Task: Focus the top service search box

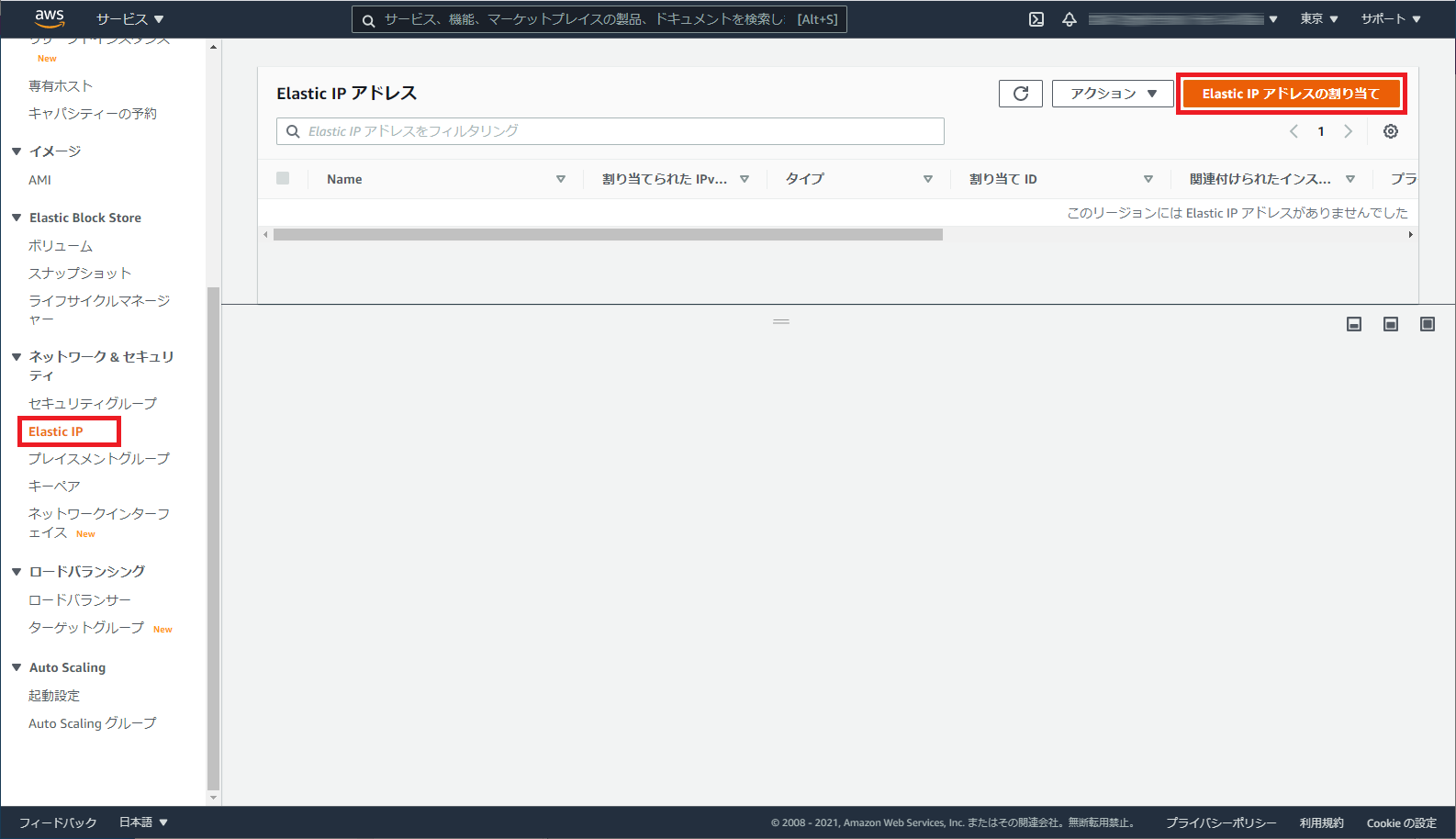Action: click(599, 19)
